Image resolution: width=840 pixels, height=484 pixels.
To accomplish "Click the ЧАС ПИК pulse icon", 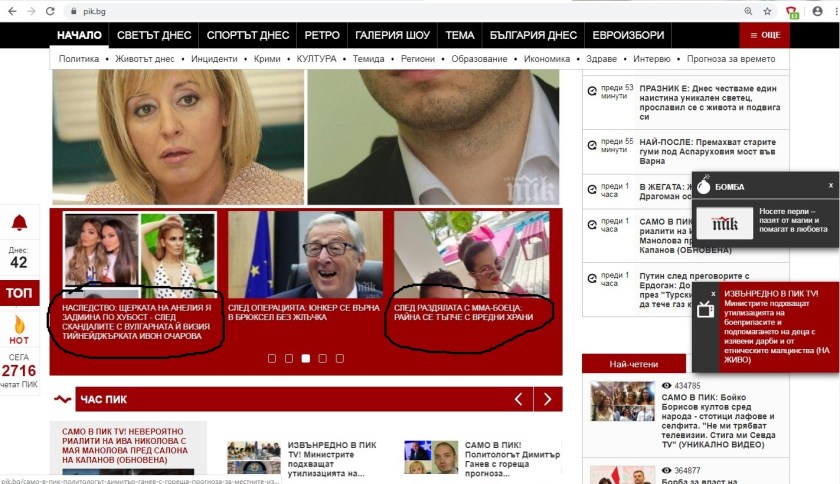I will pos(64,400).
